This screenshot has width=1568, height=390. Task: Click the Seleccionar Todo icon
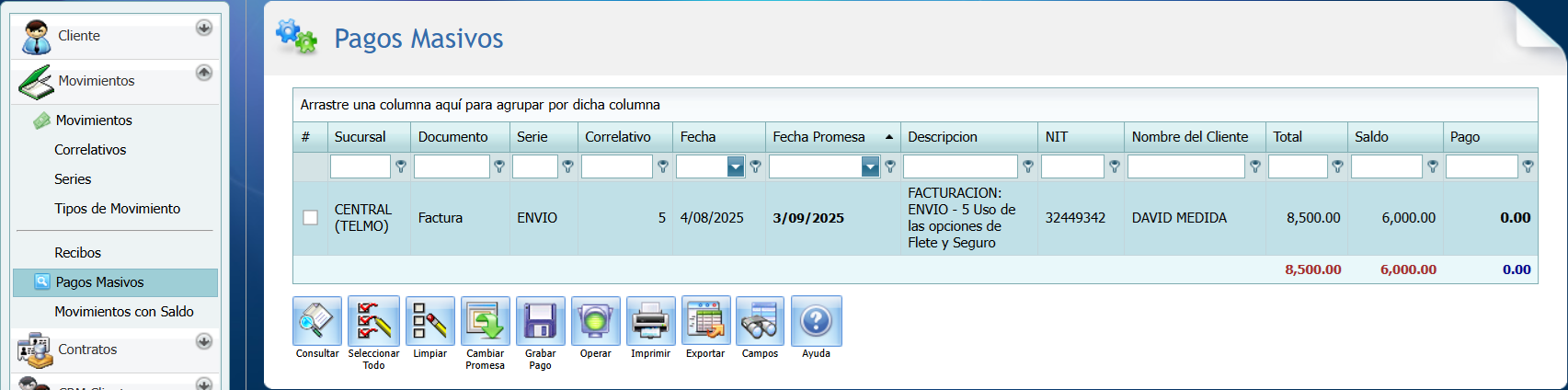(x=373, y=321)
